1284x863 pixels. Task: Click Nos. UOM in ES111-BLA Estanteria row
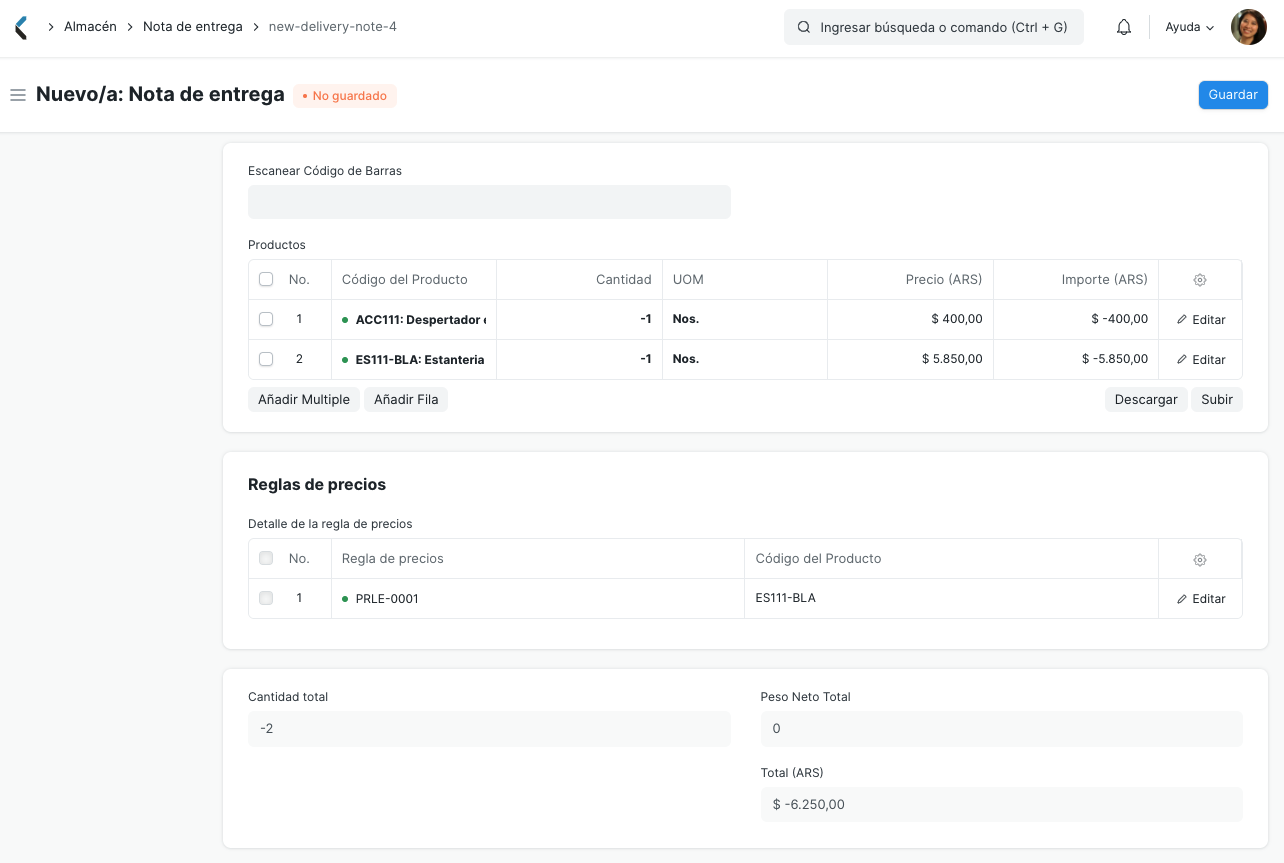coord(745,360)
